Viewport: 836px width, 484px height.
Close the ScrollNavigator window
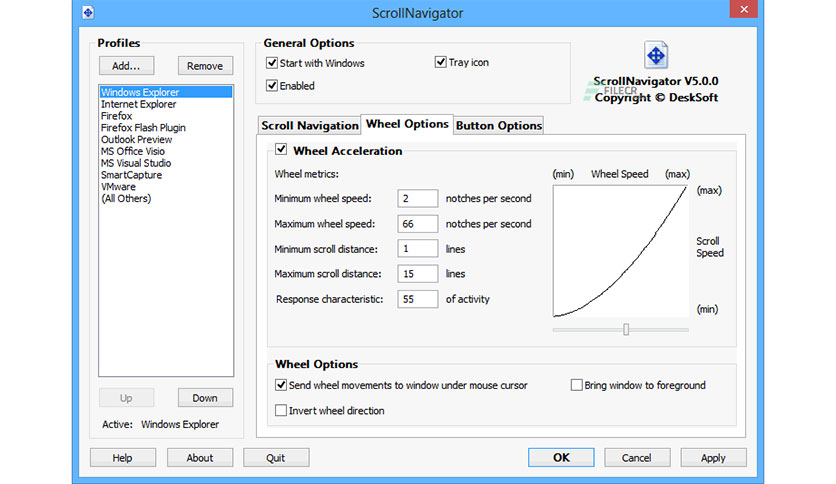(744, 9)
